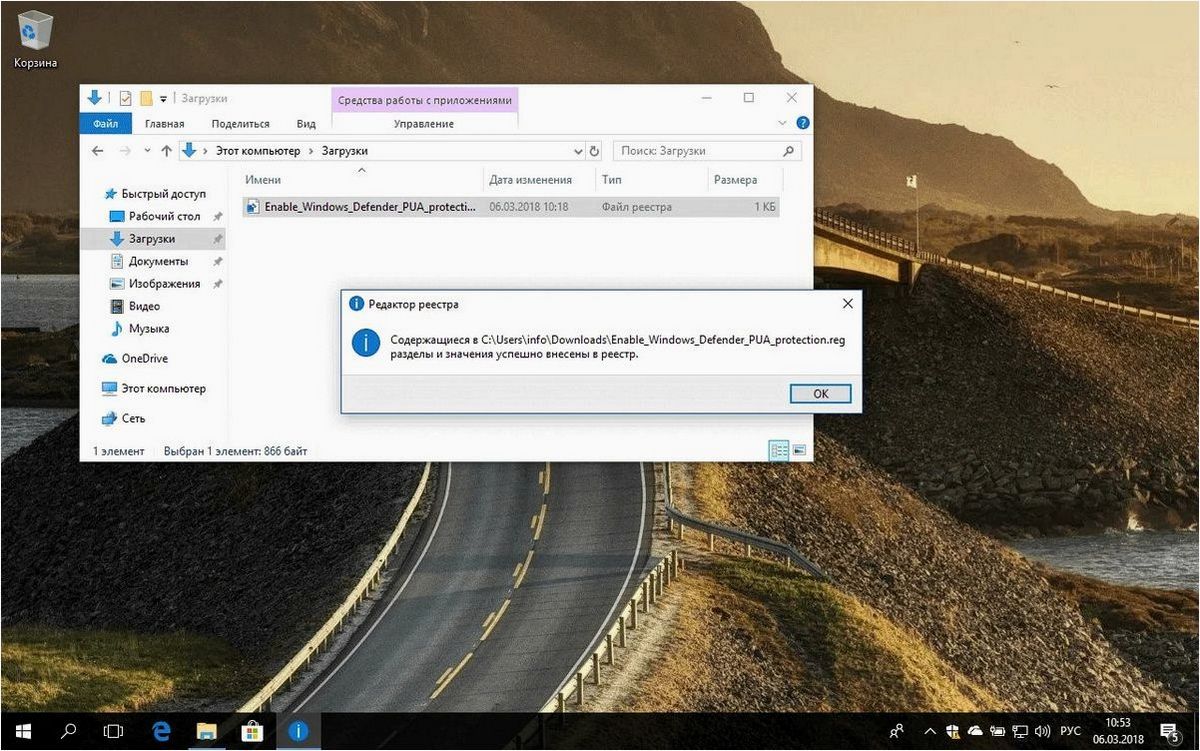This screenshot has width=1200, height=751.
Task: Click the Файл реестра type cell
Action: coord(636,207)
